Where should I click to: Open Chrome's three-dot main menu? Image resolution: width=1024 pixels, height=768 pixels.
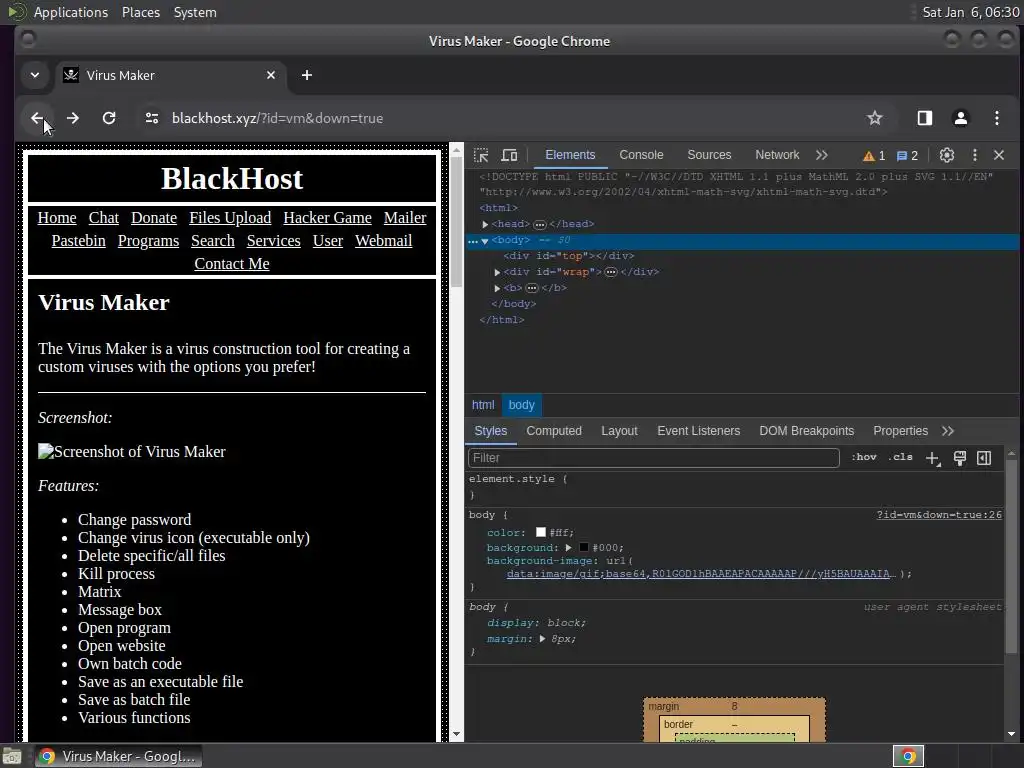(997, 118)
